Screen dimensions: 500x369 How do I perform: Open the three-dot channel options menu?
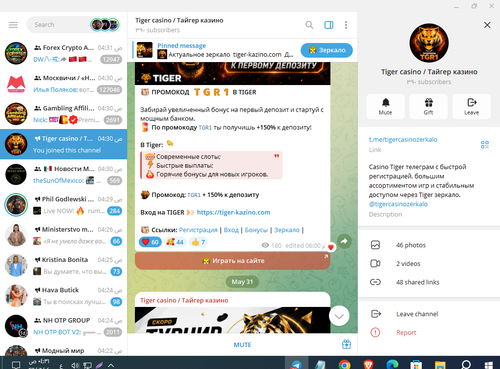click(x=346, y=25)
